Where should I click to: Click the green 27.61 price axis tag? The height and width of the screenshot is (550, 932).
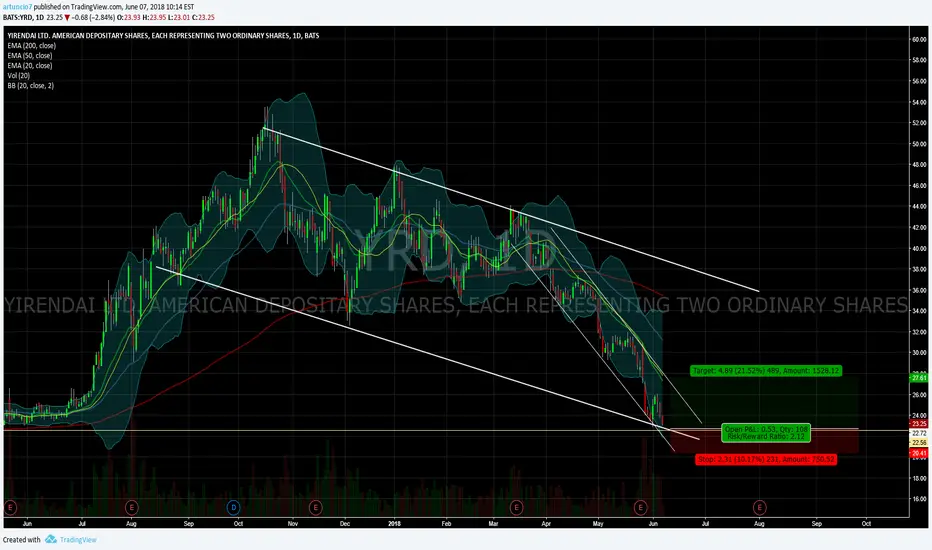pyautogui.click(x=918, y=378)
